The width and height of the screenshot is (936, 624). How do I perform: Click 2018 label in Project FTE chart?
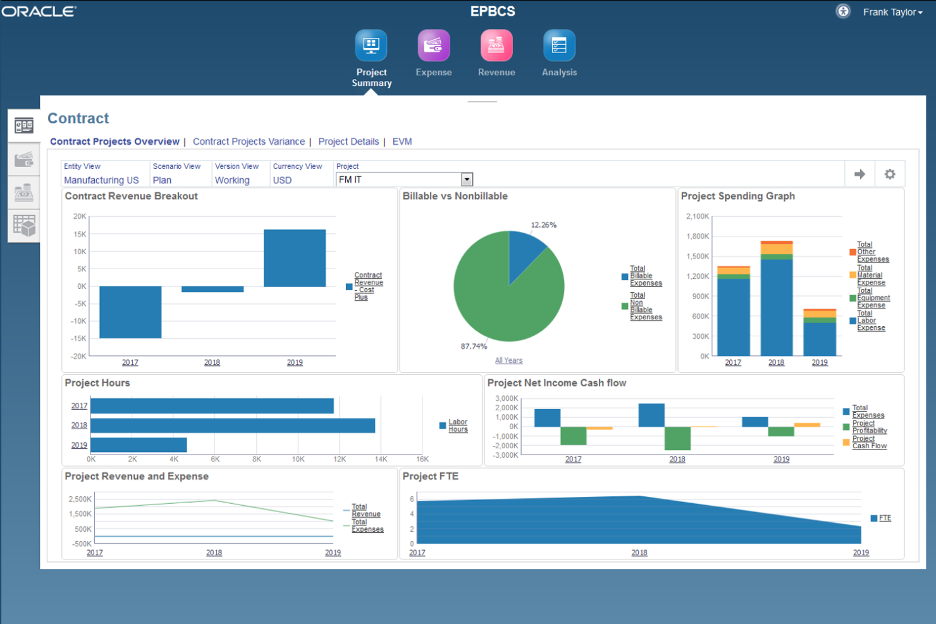pyautogui.click(x=639, y=552)
